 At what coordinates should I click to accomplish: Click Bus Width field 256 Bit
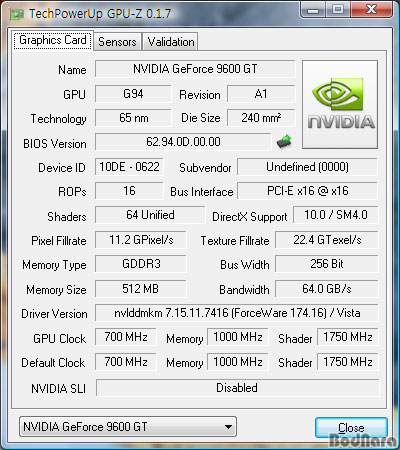(x=327, y=264)
